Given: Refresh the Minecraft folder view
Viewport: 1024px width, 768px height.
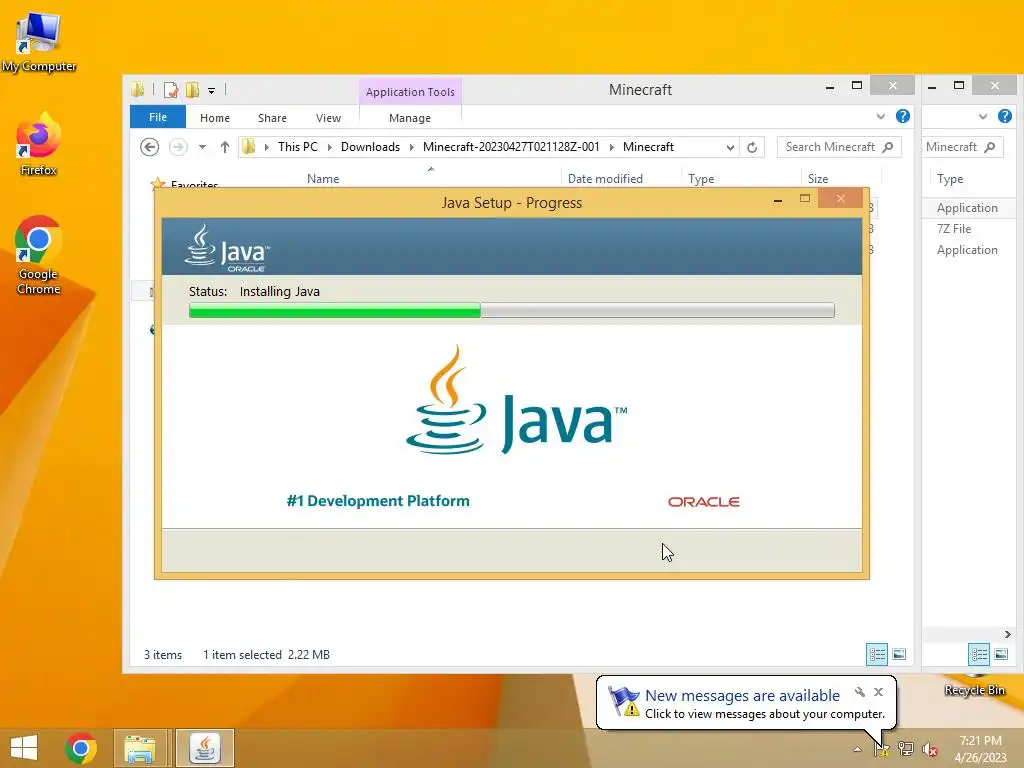Looking at the screenshot, I should pos(752,147).
